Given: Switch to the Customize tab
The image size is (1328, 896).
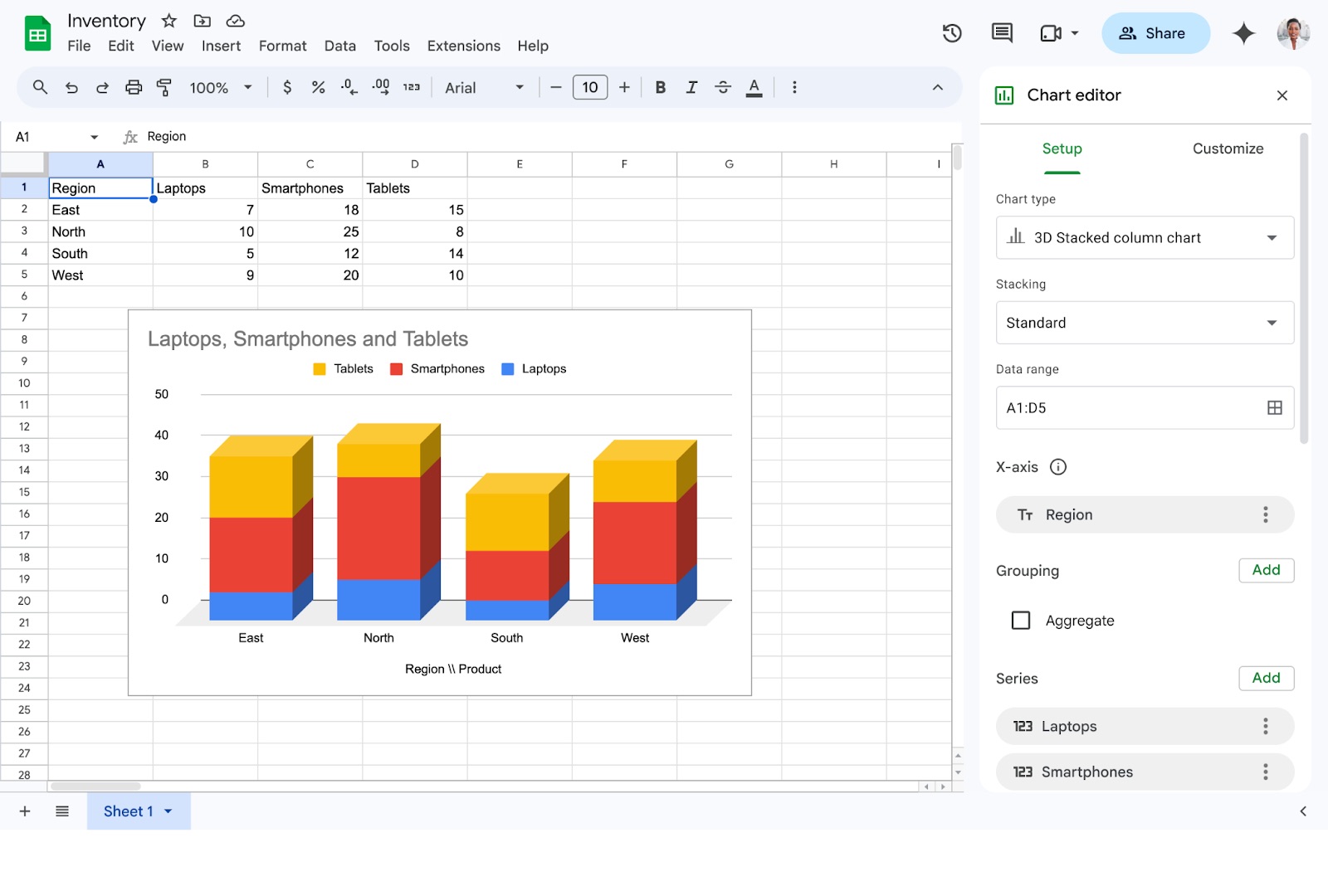Looking at the screenshot, I should tap(1228, 149).
